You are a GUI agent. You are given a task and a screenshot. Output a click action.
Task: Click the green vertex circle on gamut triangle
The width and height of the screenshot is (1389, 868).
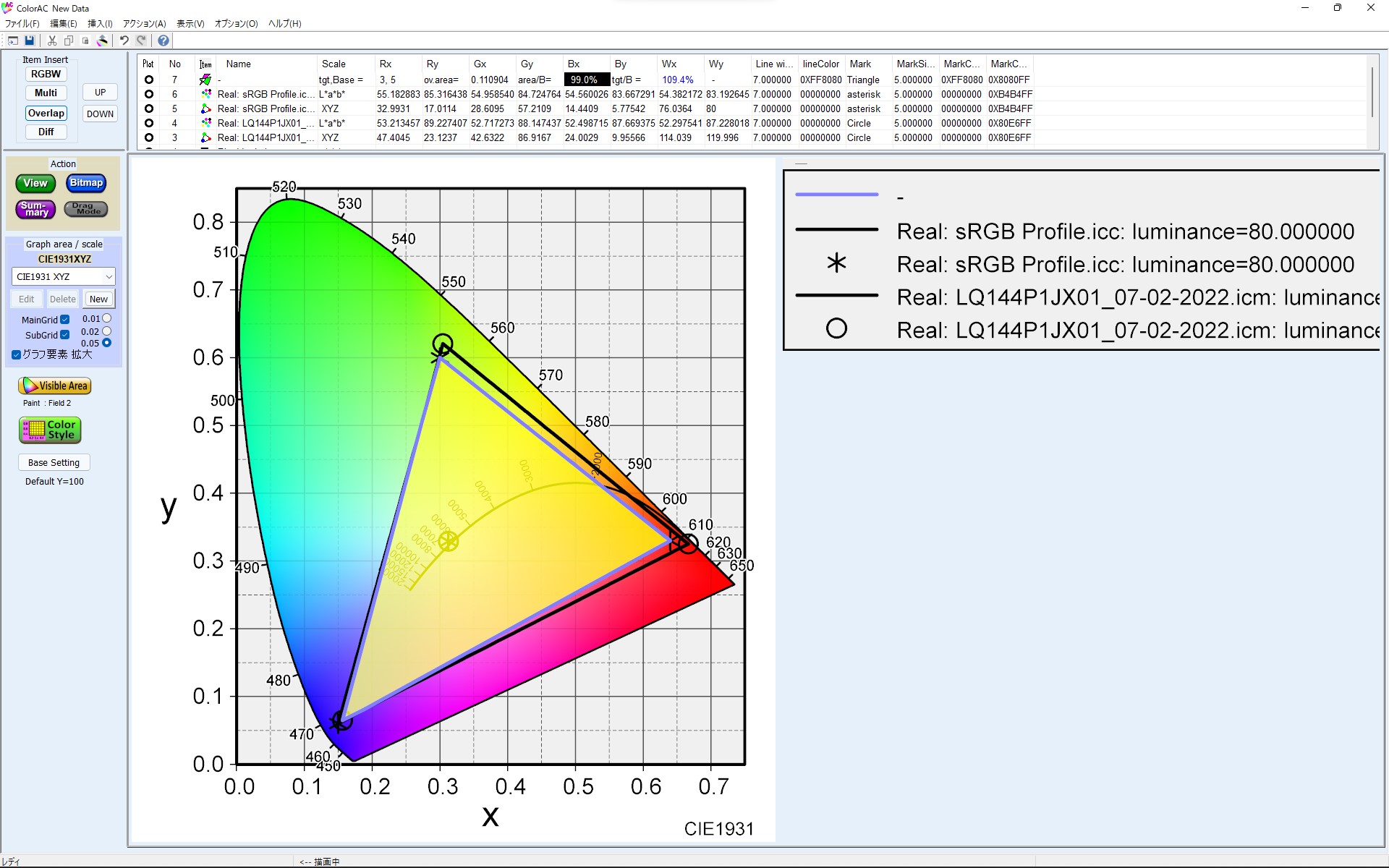tap(443, 344)
